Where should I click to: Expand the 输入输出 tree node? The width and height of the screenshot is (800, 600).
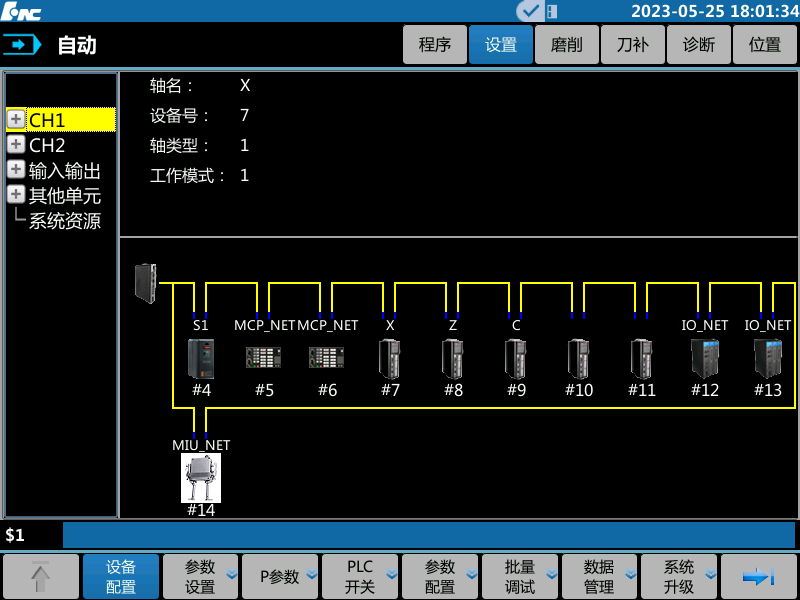(x=16, y=170)
